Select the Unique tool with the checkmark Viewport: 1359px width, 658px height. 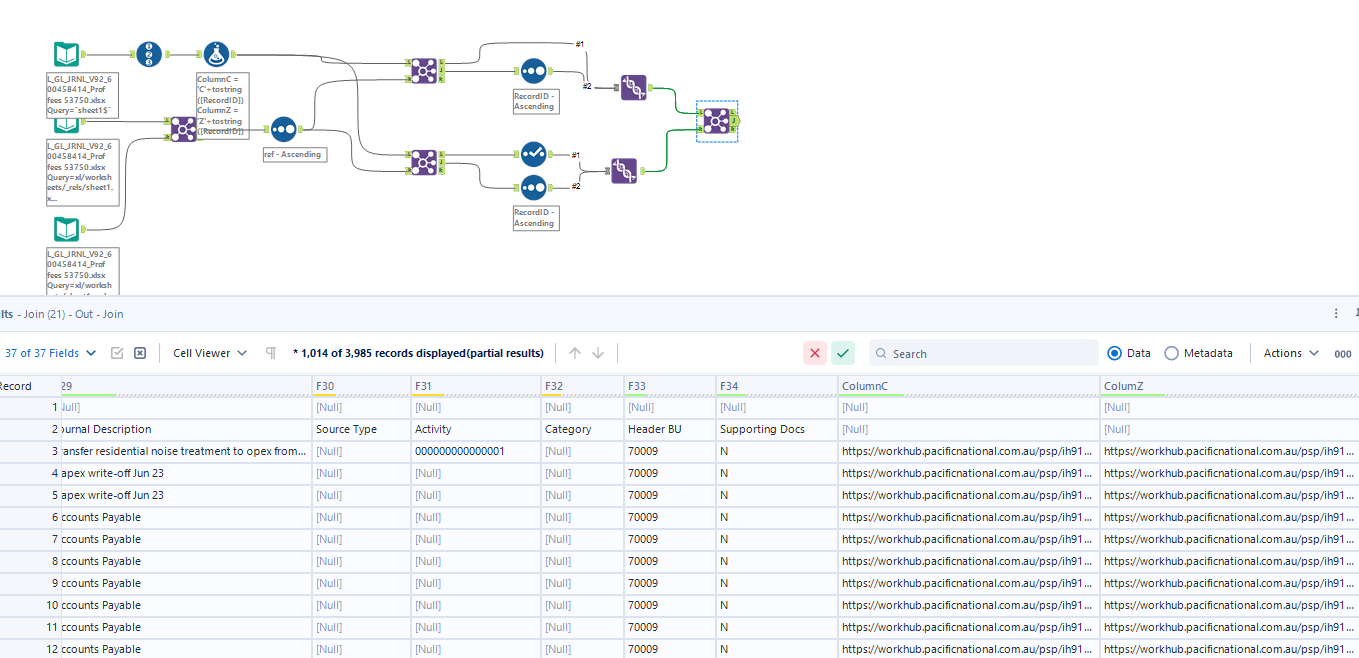pyautogui.click(x=533, y=154)
